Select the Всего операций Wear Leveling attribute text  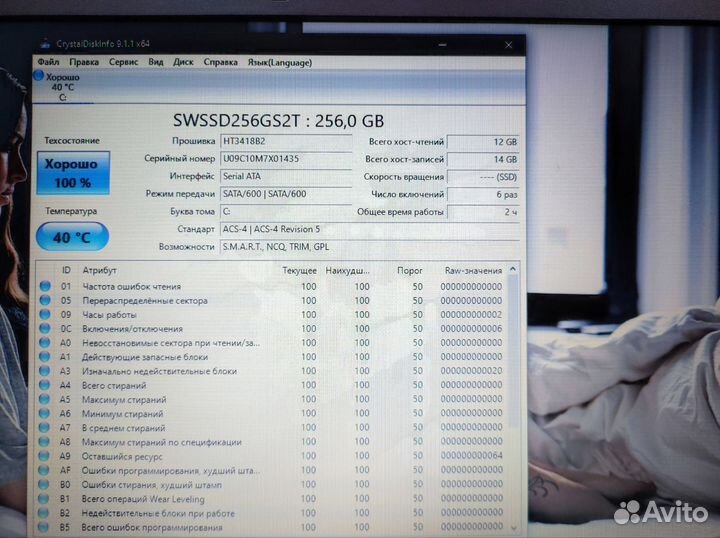[143, 499]
